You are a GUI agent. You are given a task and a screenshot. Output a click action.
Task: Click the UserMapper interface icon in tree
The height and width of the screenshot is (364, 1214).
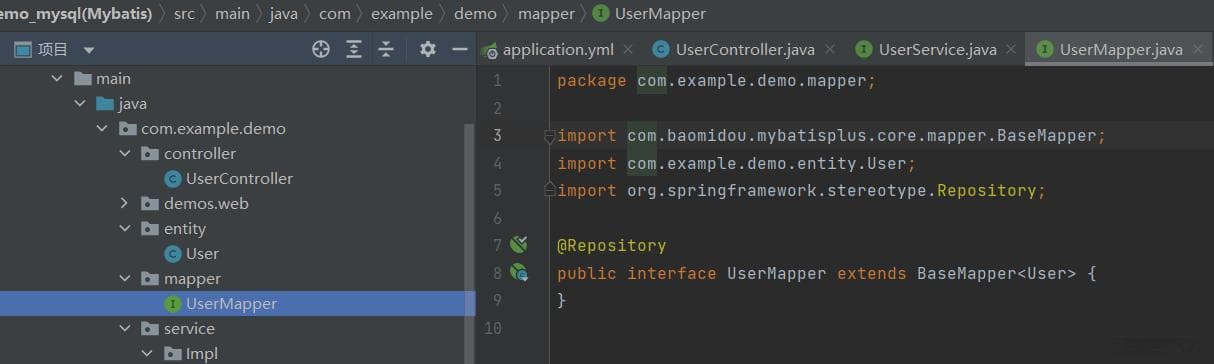pos(173,304)
